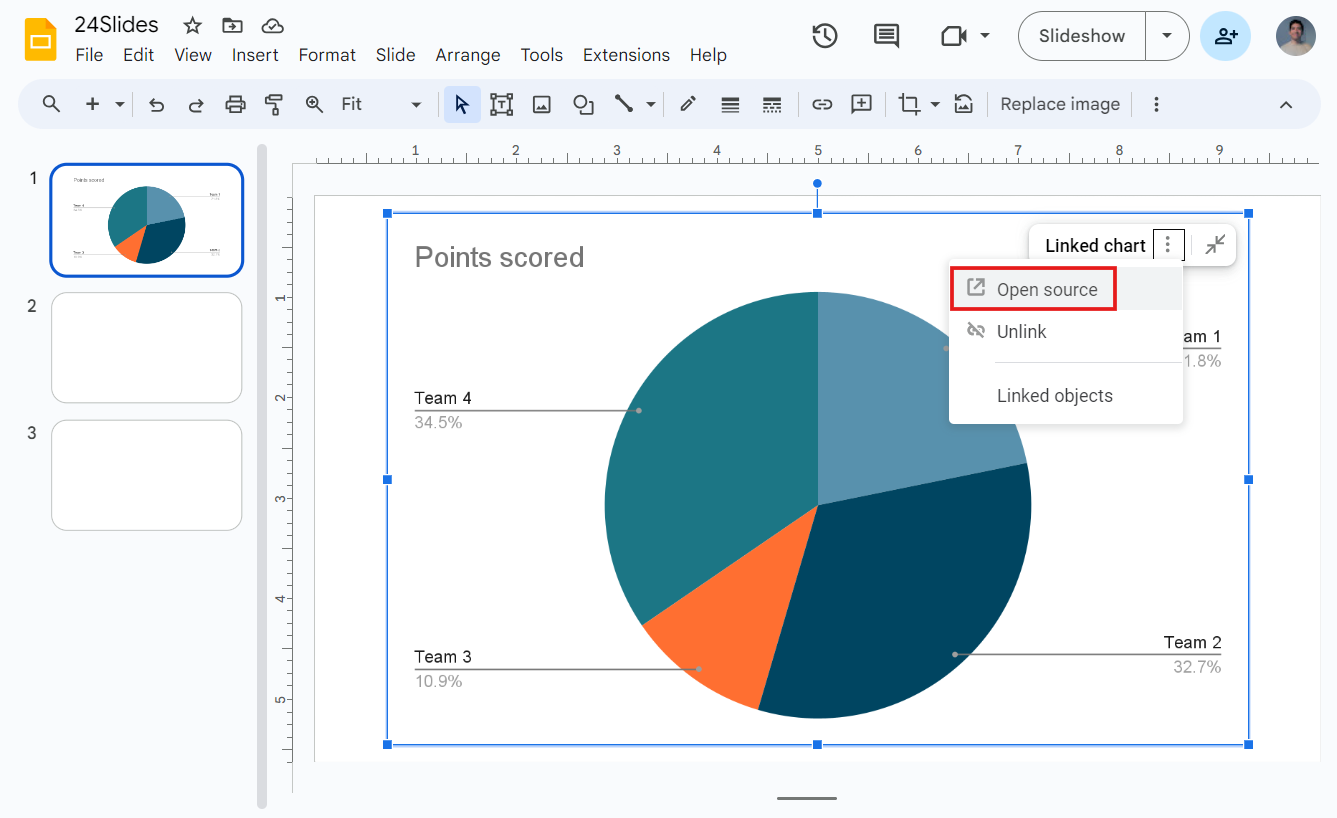Select blank slide 3 thumbnail
The height and width of the screenshot is (818, 1337).
(147, 475)
